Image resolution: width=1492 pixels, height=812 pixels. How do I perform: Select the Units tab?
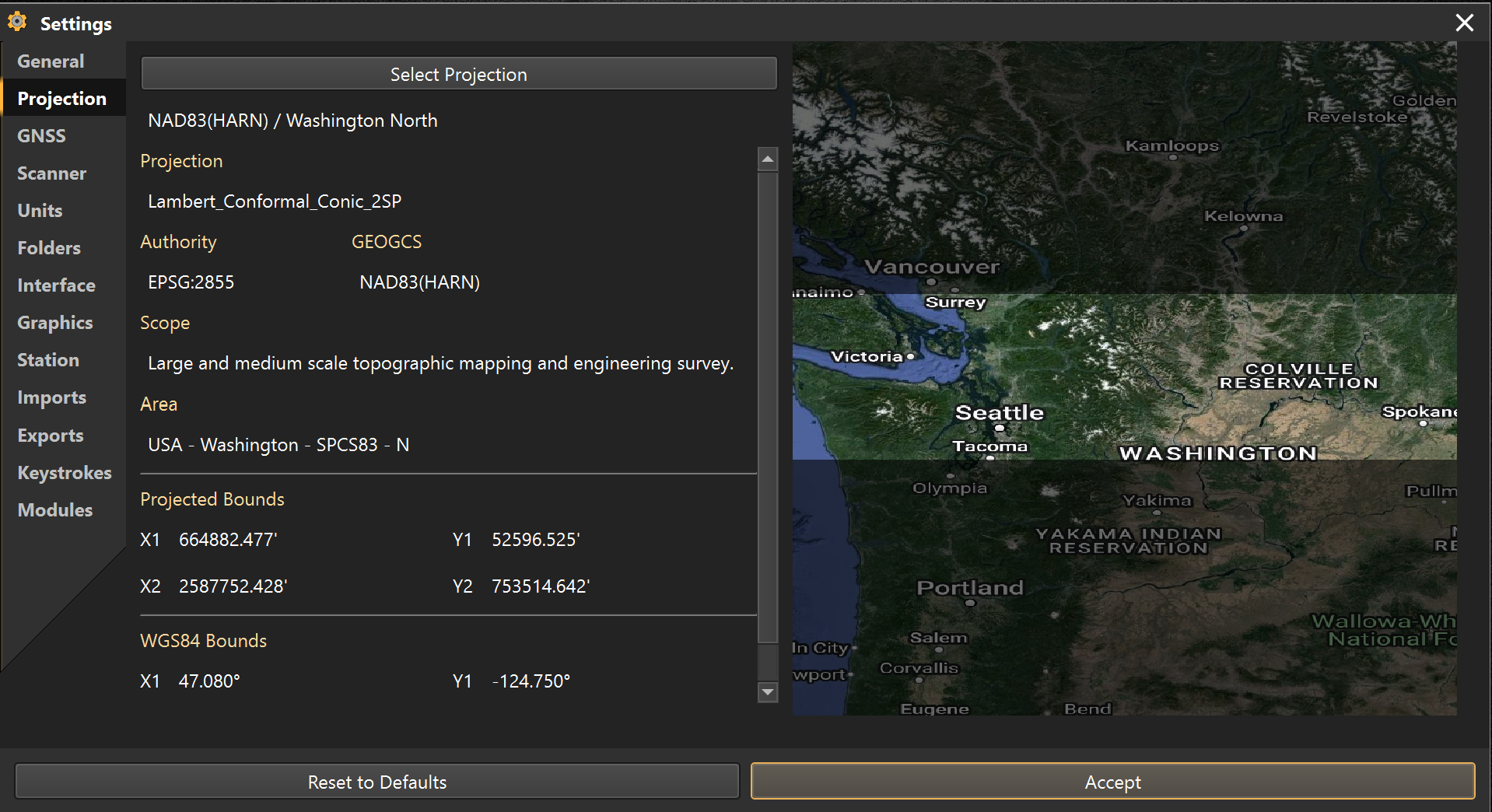(x=40, y=211)
